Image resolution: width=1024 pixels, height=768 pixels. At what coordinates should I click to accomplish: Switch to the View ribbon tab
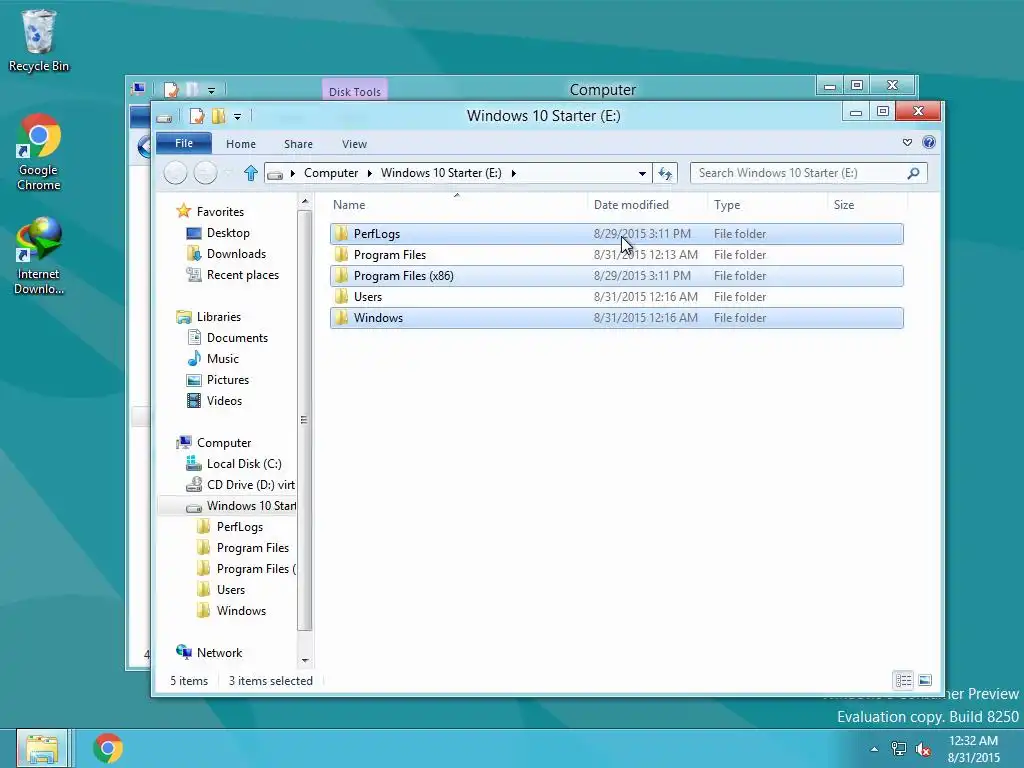click(355, 144)
